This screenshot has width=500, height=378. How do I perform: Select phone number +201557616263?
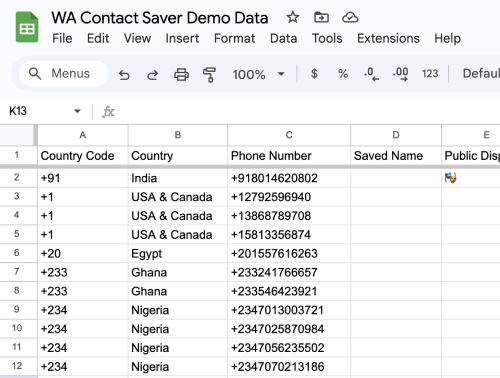tap(289, 253)
